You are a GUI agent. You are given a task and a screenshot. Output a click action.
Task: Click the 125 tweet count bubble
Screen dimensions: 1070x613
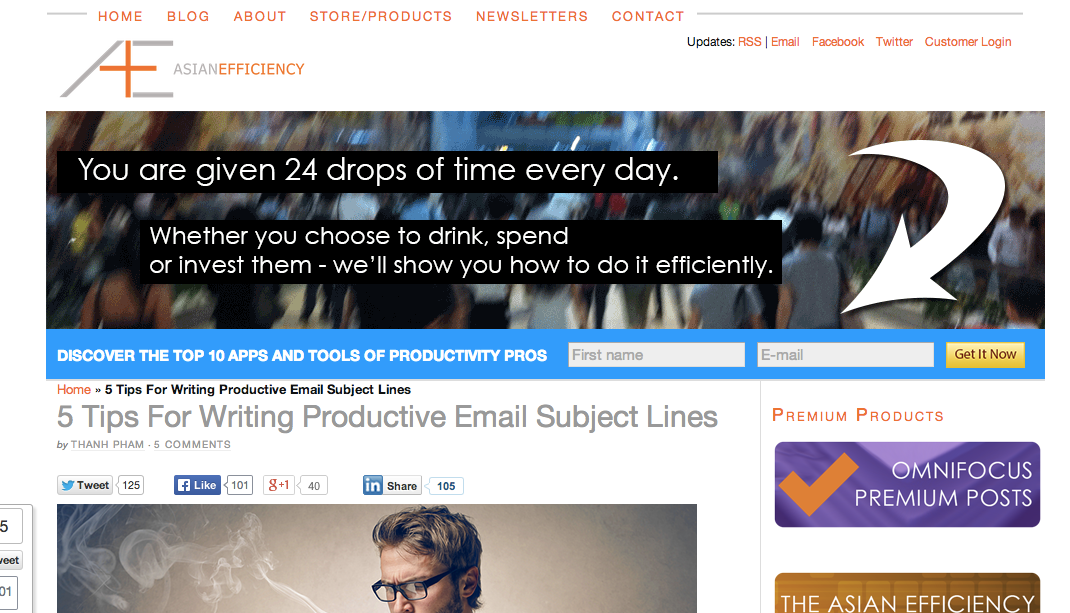(x=131, y=485)
